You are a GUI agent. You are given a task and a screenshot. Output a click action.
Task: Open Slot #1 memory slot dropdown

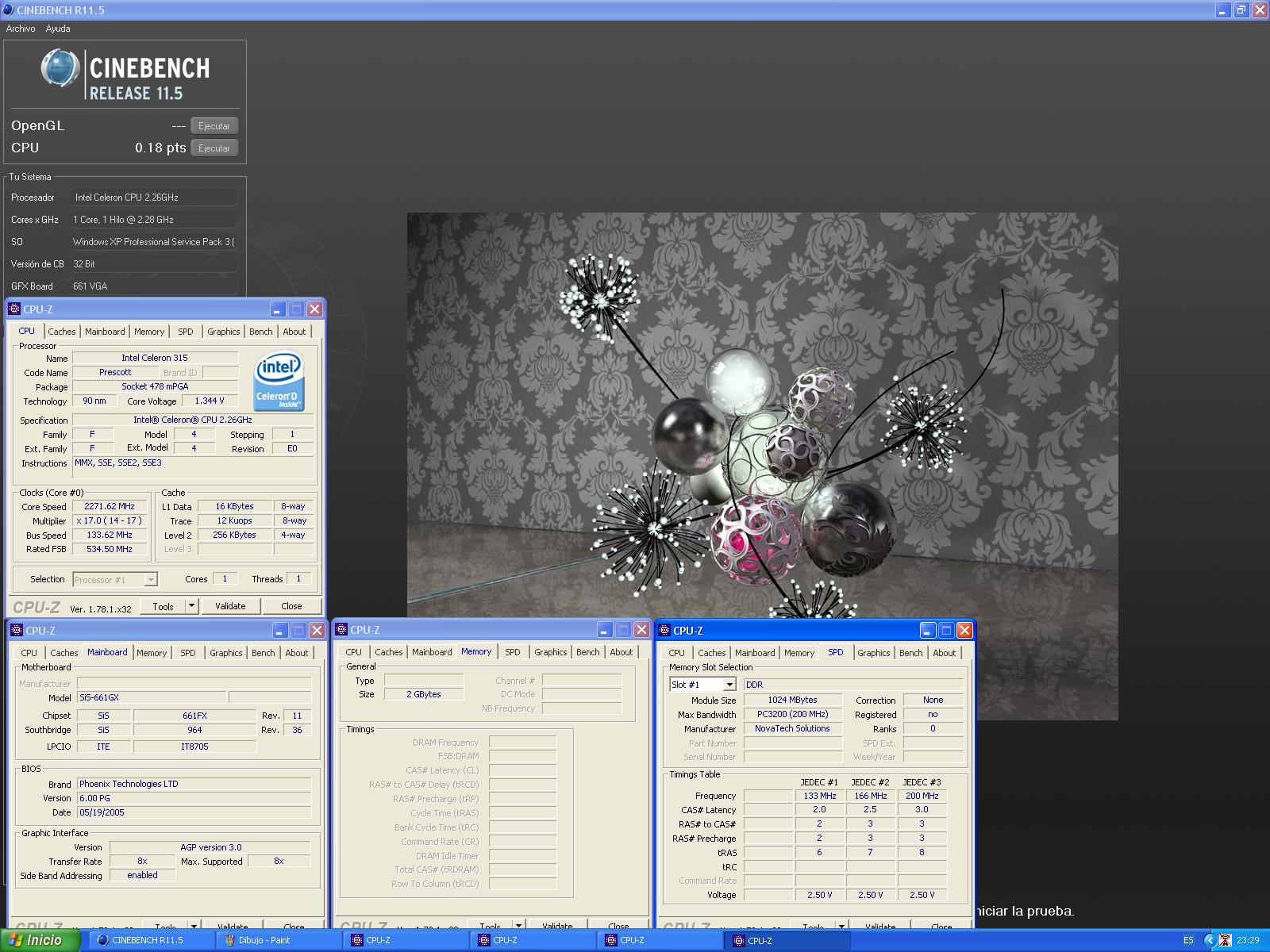pos(702,685)
